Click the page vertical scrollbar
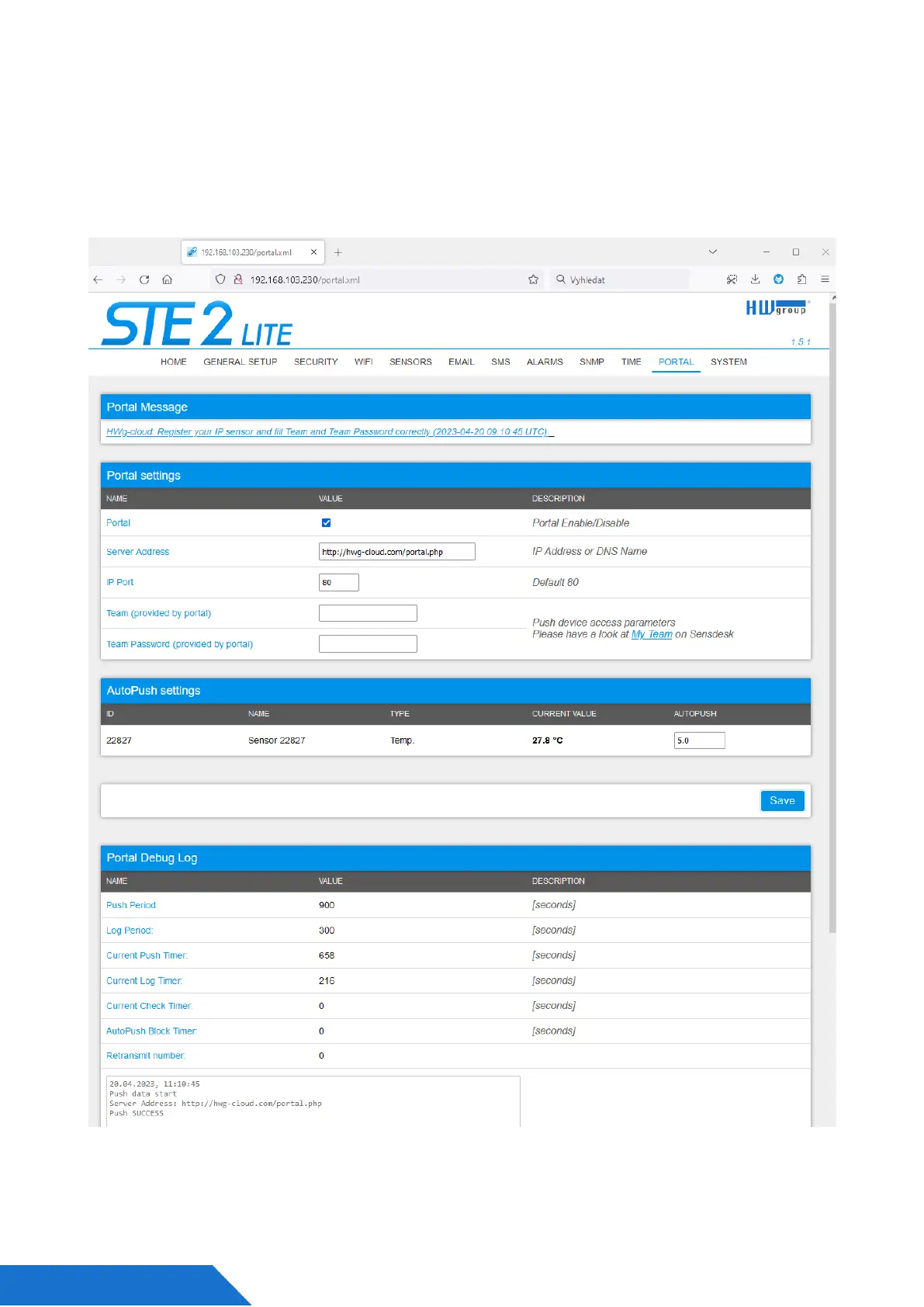This screenshot has width=924, height=1307. coord(832,617)
